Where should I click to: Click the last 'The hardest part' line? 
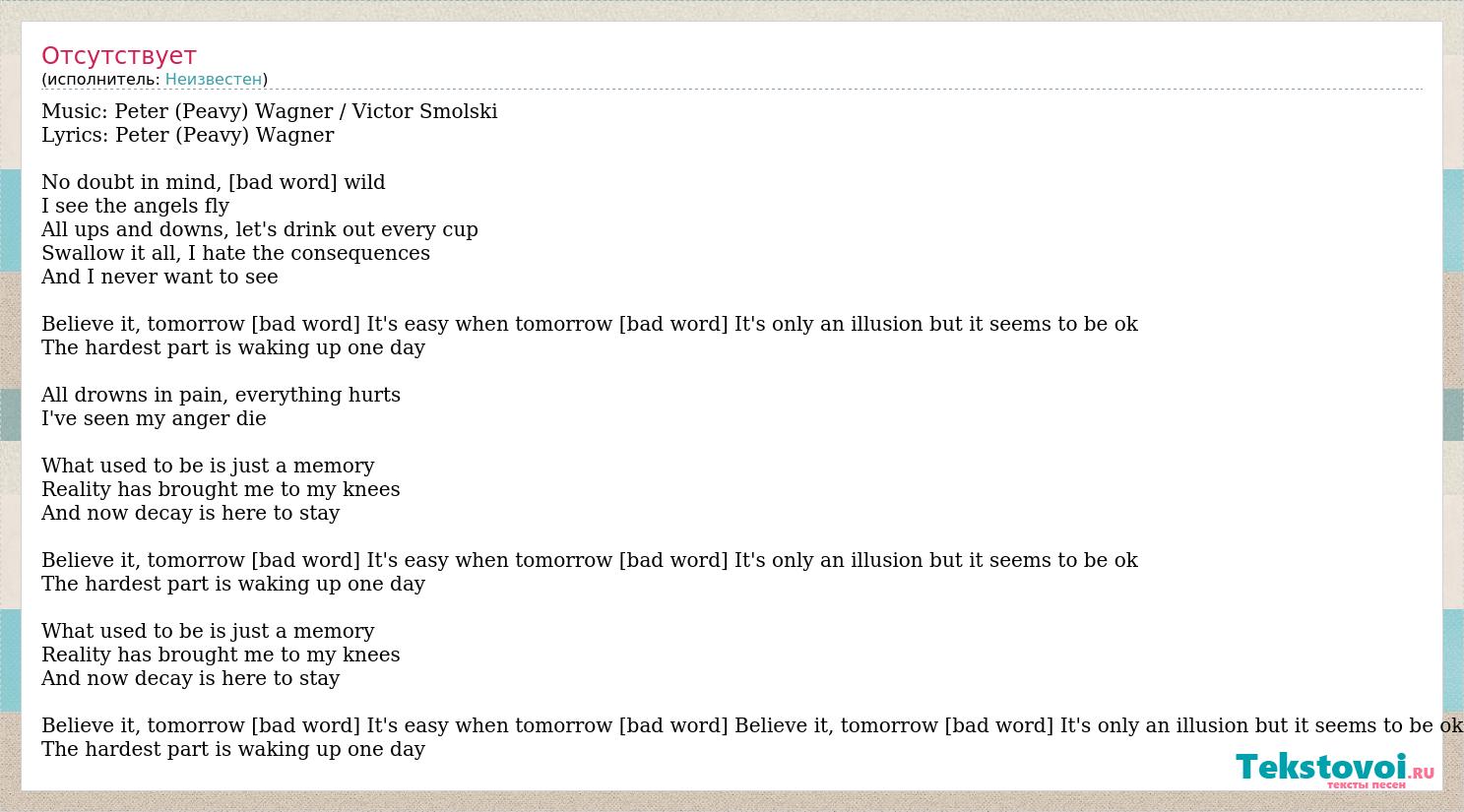click(x=233, y=749)
